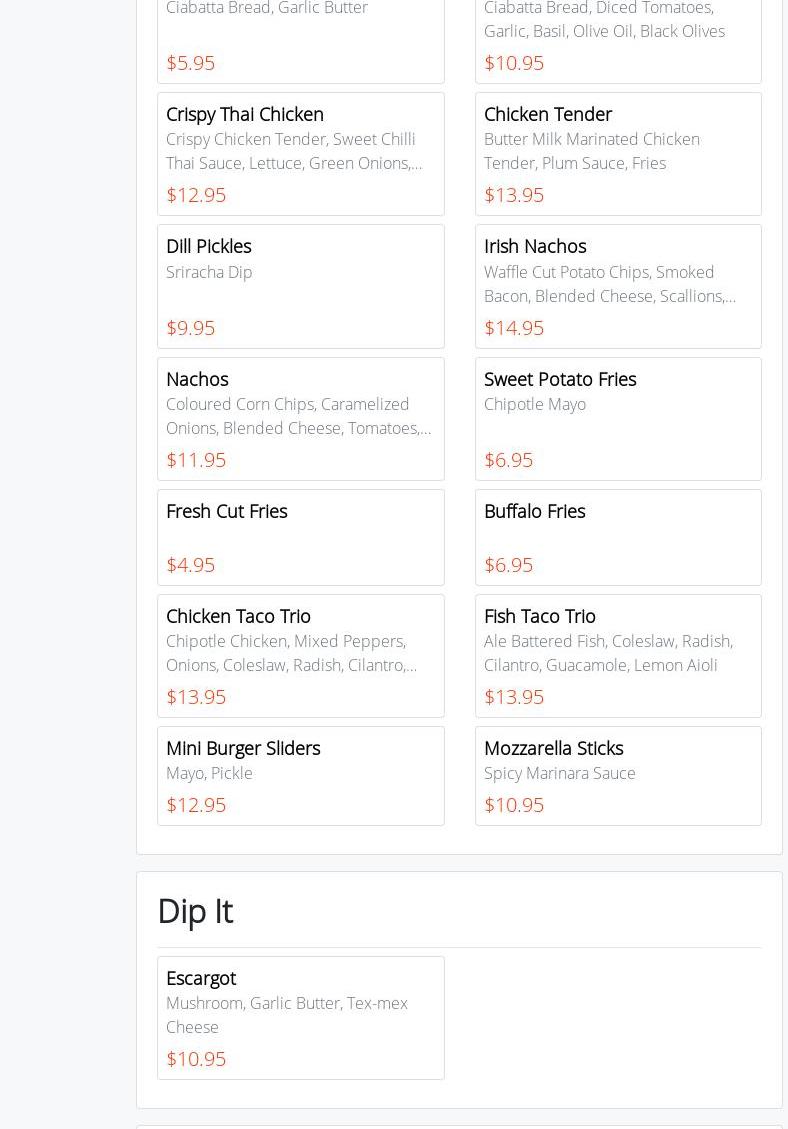Select the $5.95 garlic butter ciabatta item
Screen dimensions: 788x1129
pyautogui.click(x=300, y=40)
